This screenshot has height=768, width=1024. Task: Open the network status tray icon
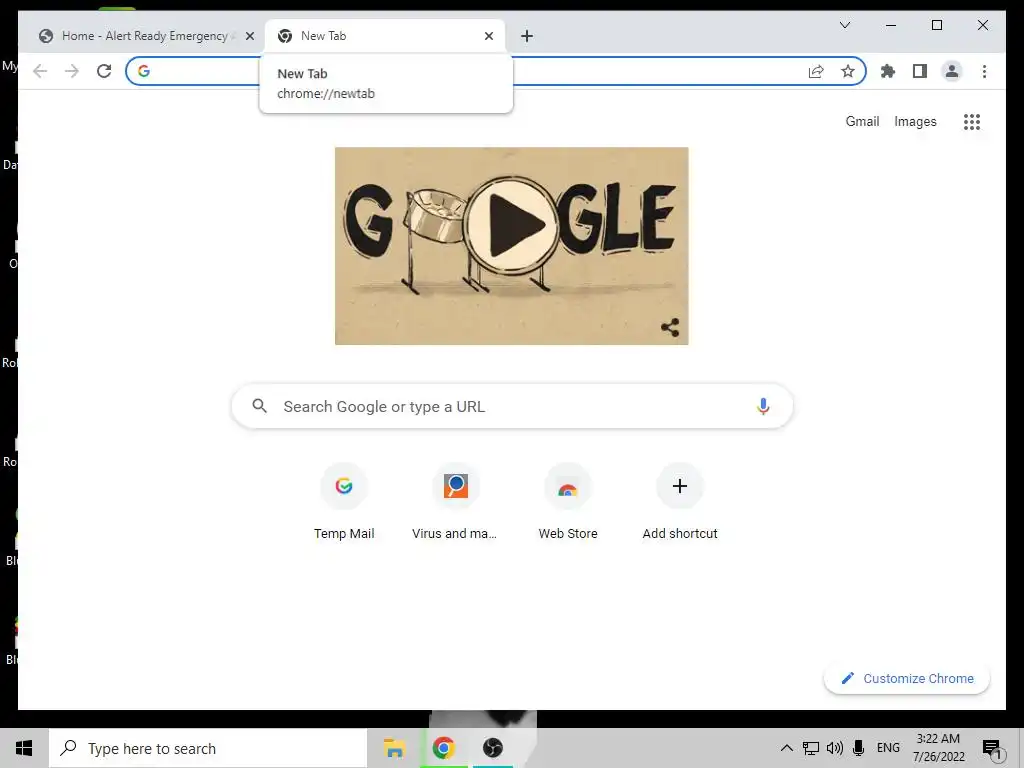coord(810,748)
